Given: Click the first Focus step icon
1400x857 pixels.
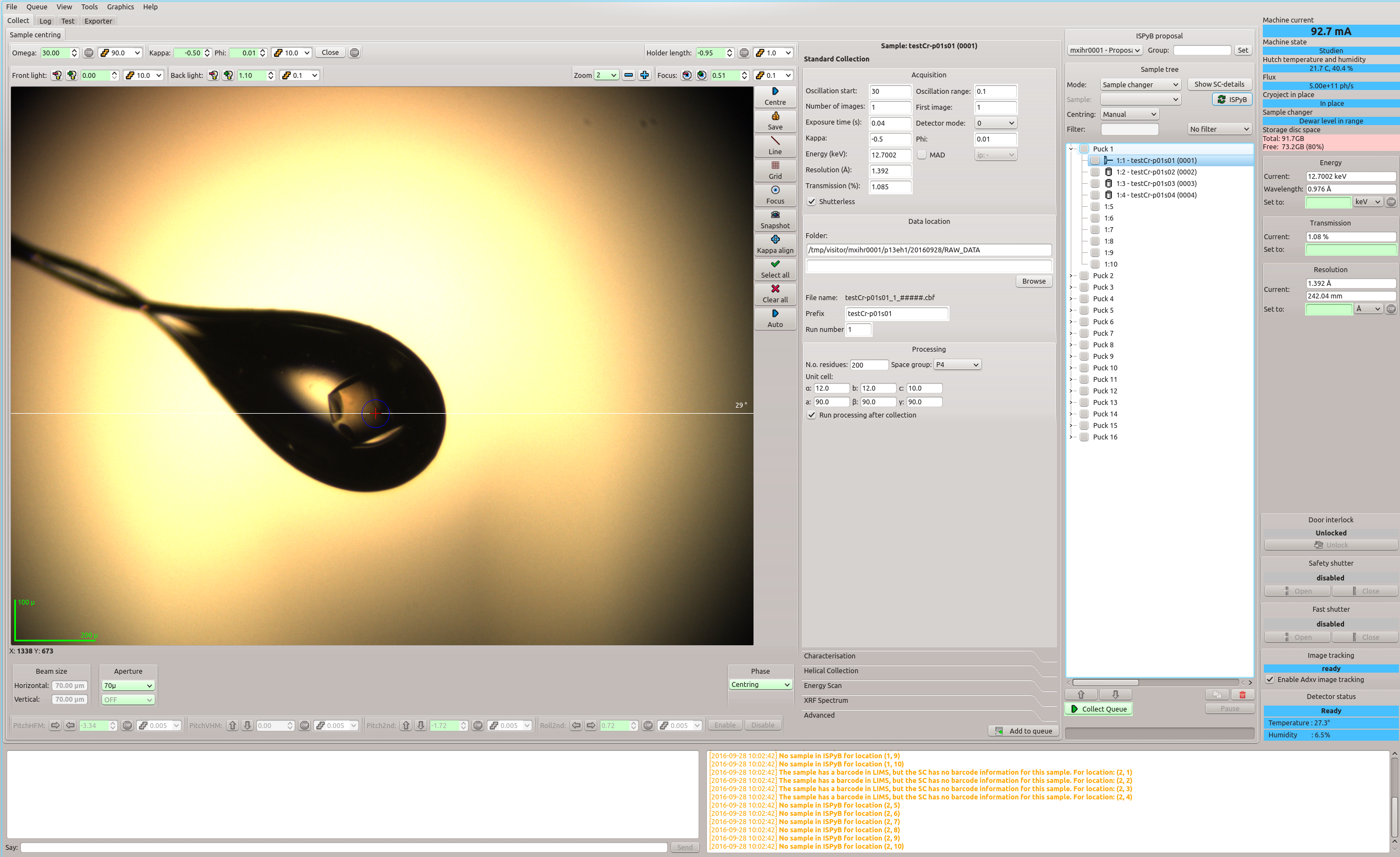Looking at the screenshot, I should click(687, 75).
